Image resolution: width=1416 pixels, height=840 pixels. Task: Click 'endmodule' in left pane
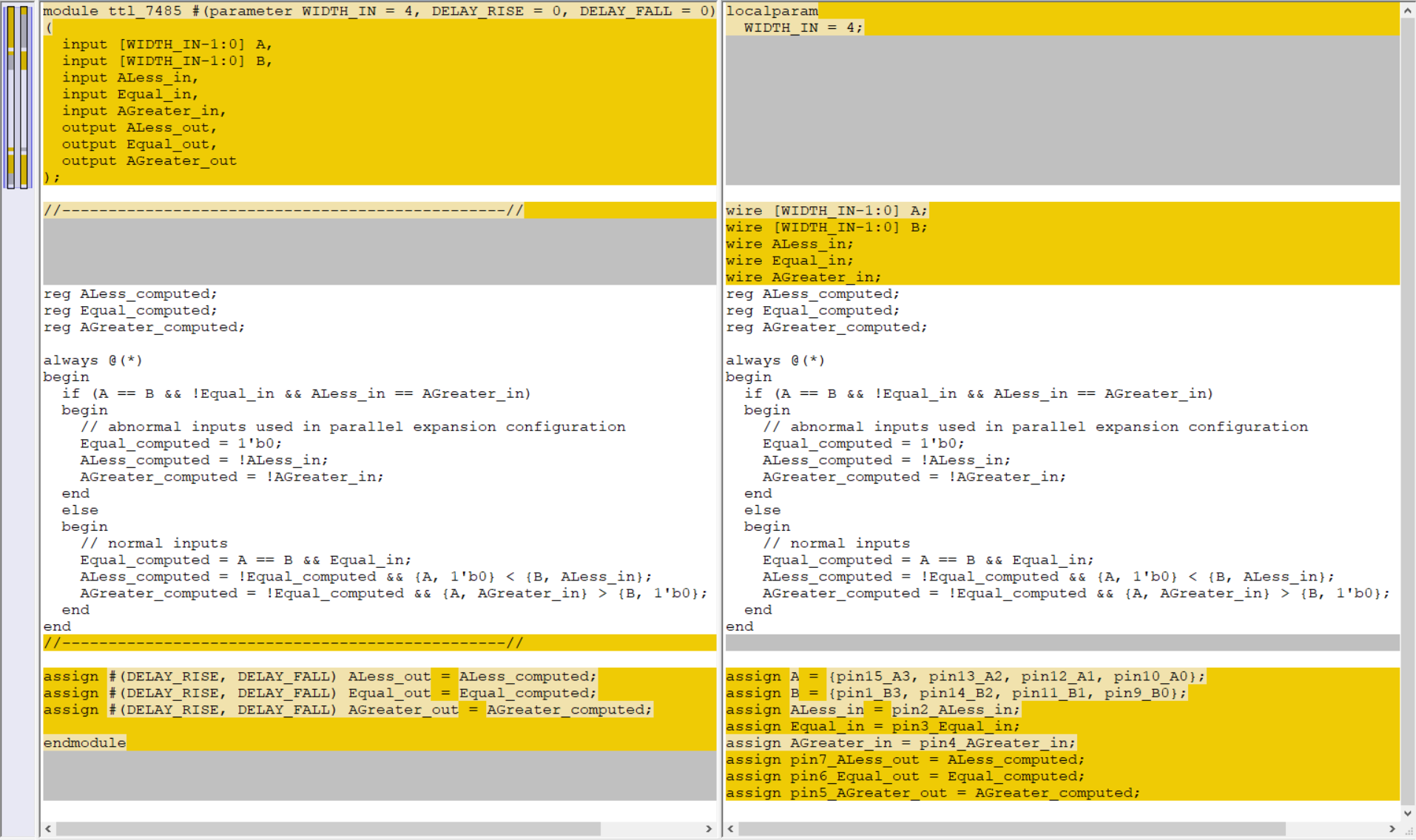click(84, 743)
